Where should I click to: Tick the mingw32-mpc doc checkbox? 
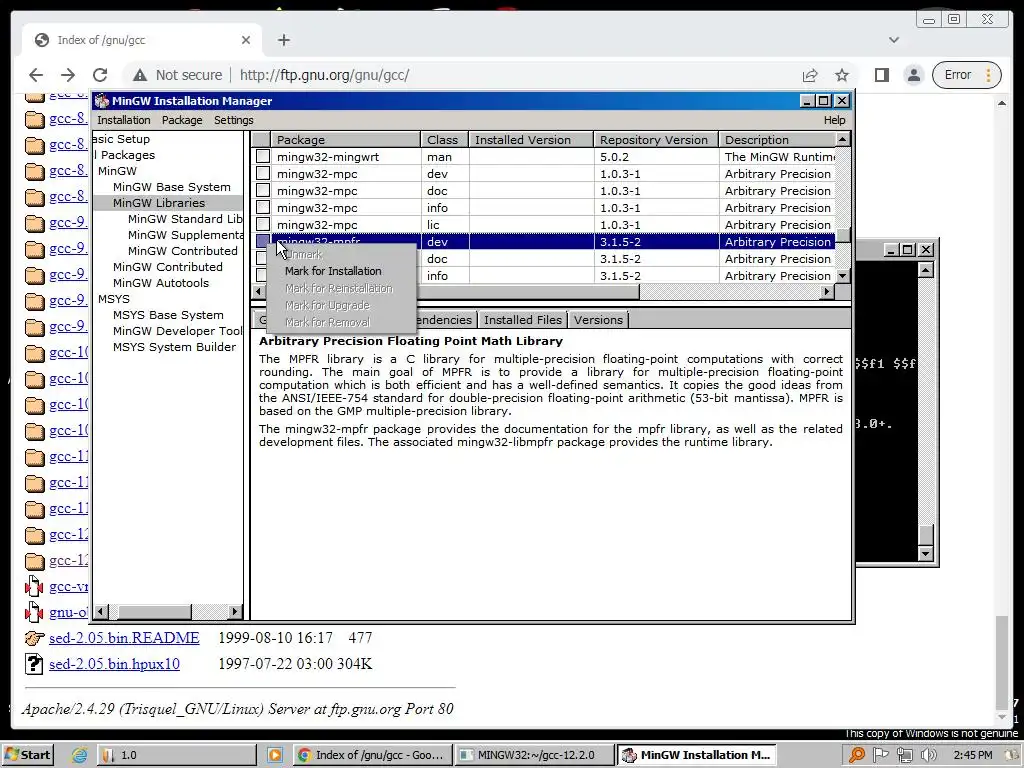click(x=263, y=191)
